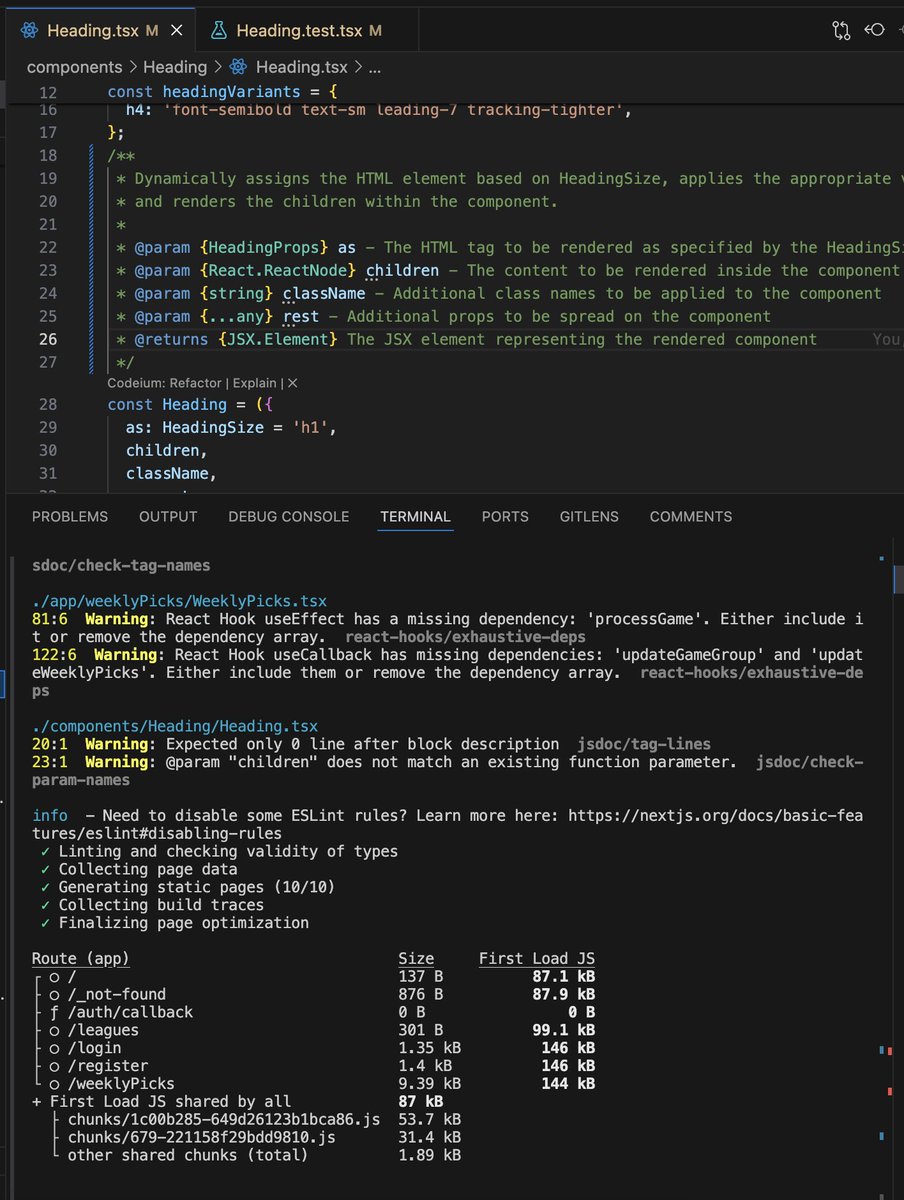
Task: Click the Open Previous Change icon top right
Action: pos(874,30)
